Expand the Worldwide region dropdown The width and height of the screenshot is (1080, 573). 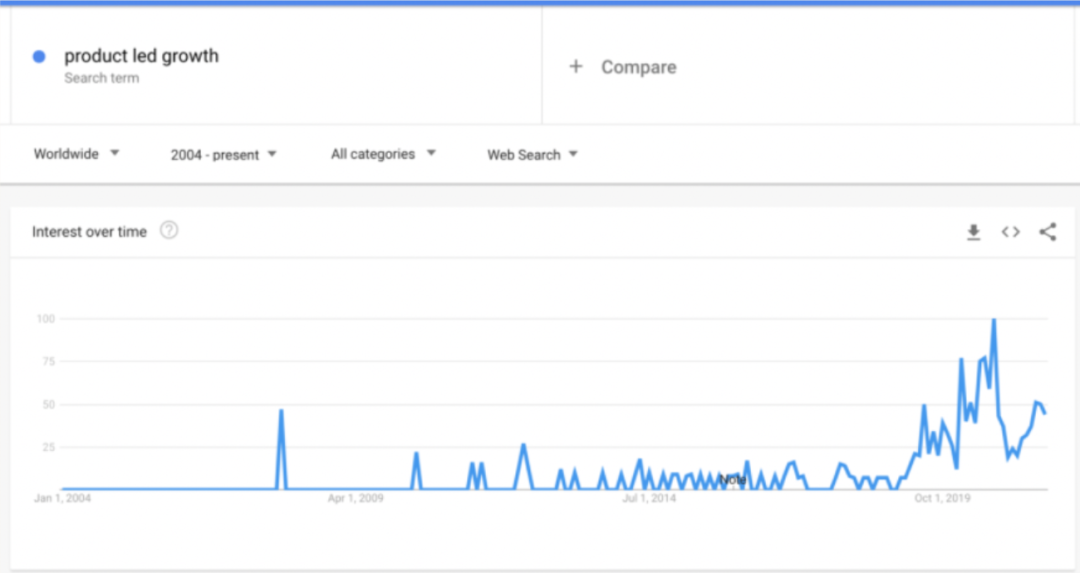pyautogui.click(x=76, y=154)
